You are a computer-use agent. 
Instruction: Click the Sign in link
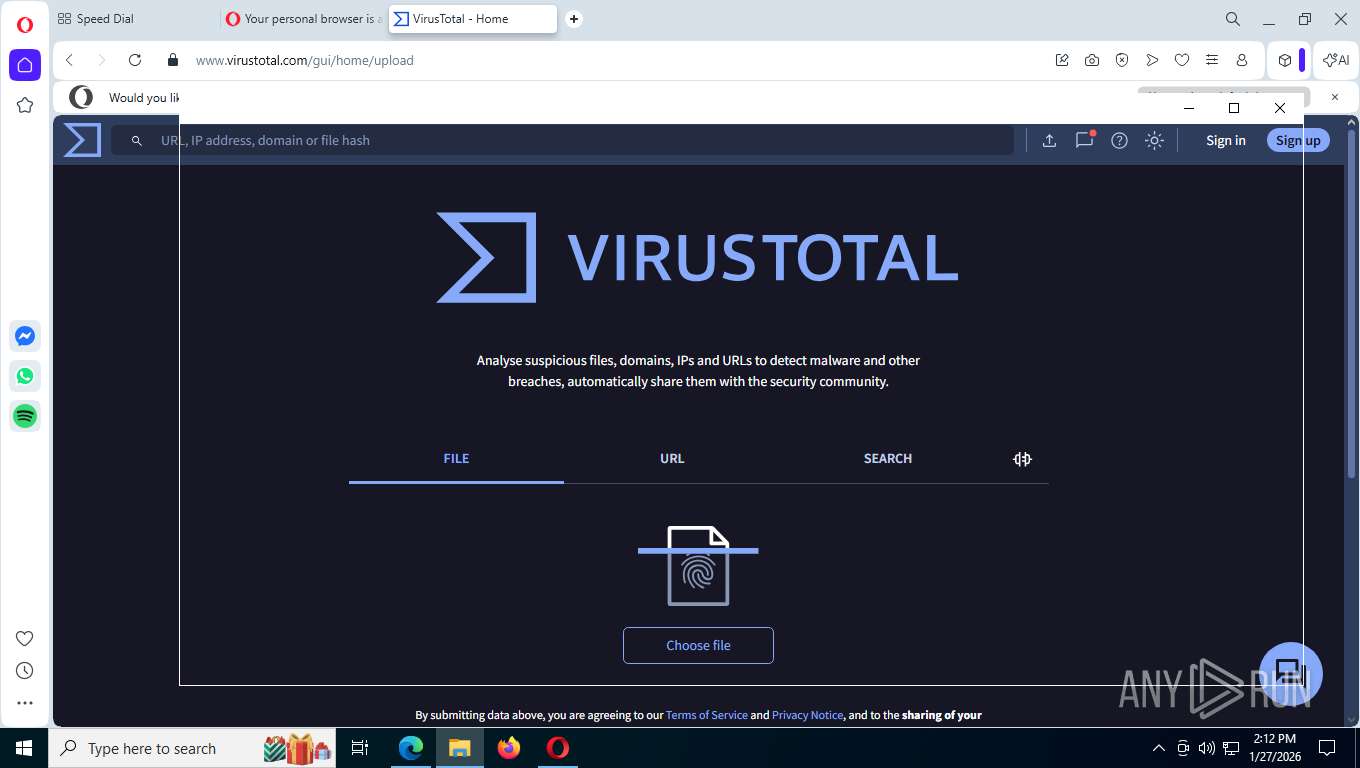coord(1225,140)
